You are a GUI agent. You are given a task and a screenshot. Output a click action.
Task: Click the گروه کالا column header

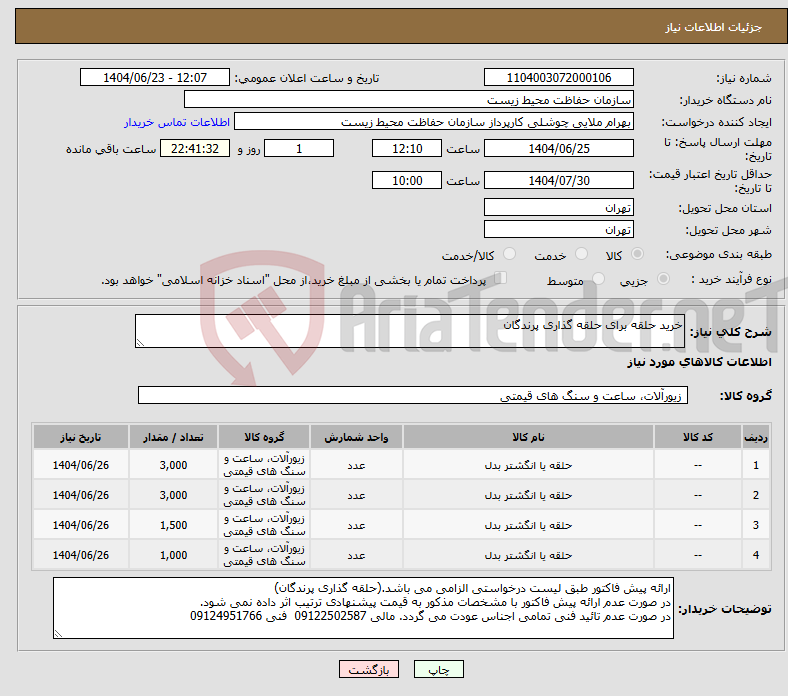click(264, 437)
